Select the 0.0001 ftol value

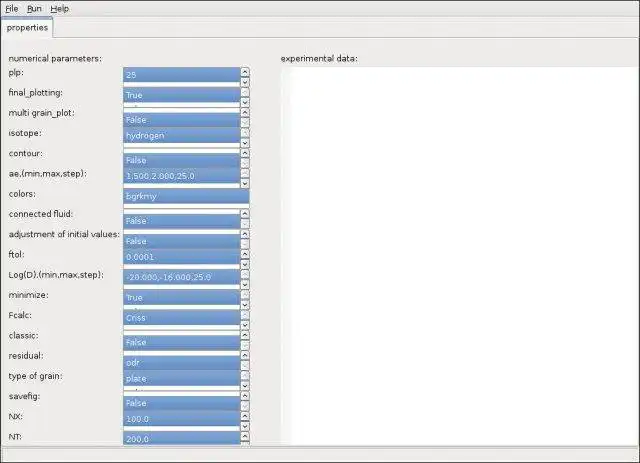[182, 257]
